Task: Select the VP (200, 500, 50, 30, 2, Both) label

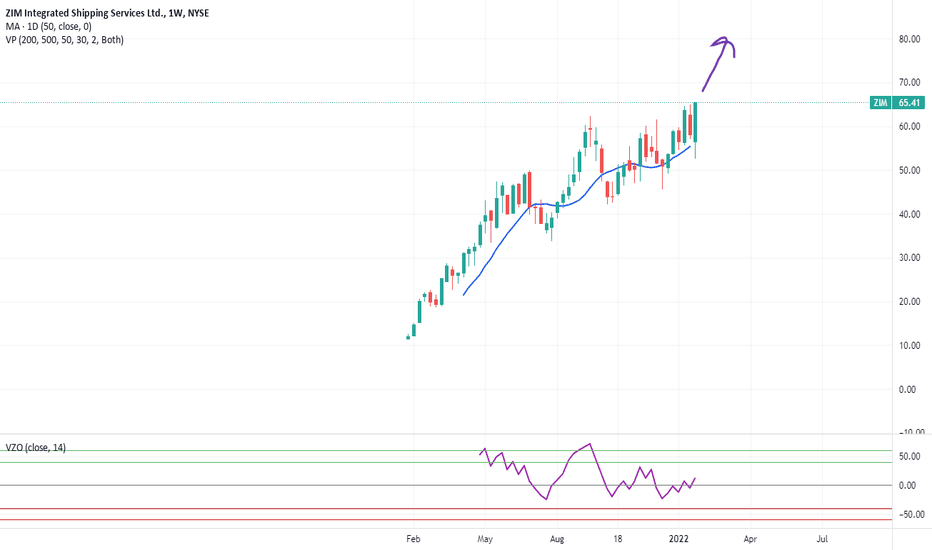Action: [65, 40]
